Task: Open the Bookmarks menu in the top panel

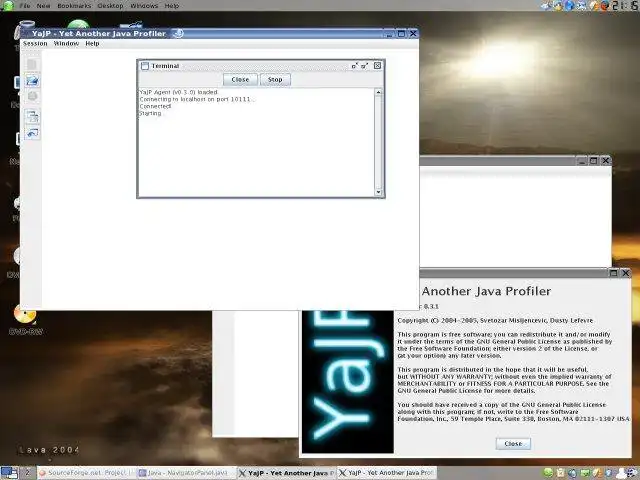Action: point(74,6)
